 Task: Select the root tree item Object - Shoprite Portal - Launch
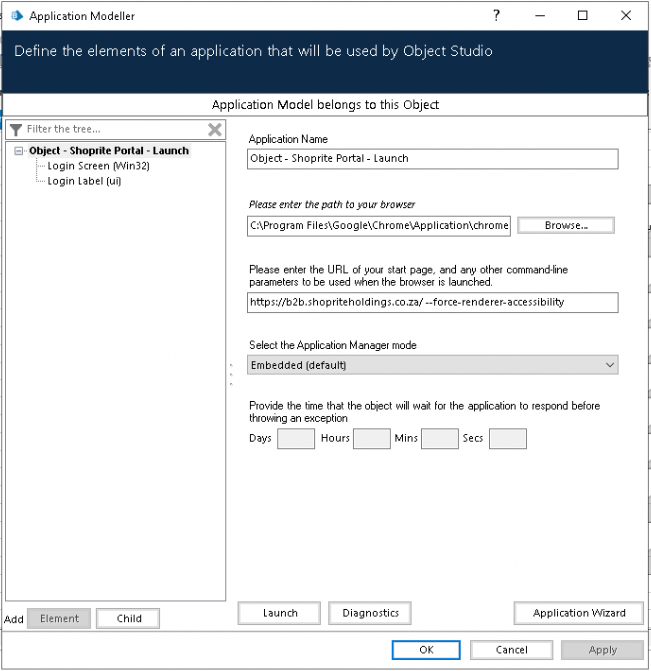click(109, 151)
